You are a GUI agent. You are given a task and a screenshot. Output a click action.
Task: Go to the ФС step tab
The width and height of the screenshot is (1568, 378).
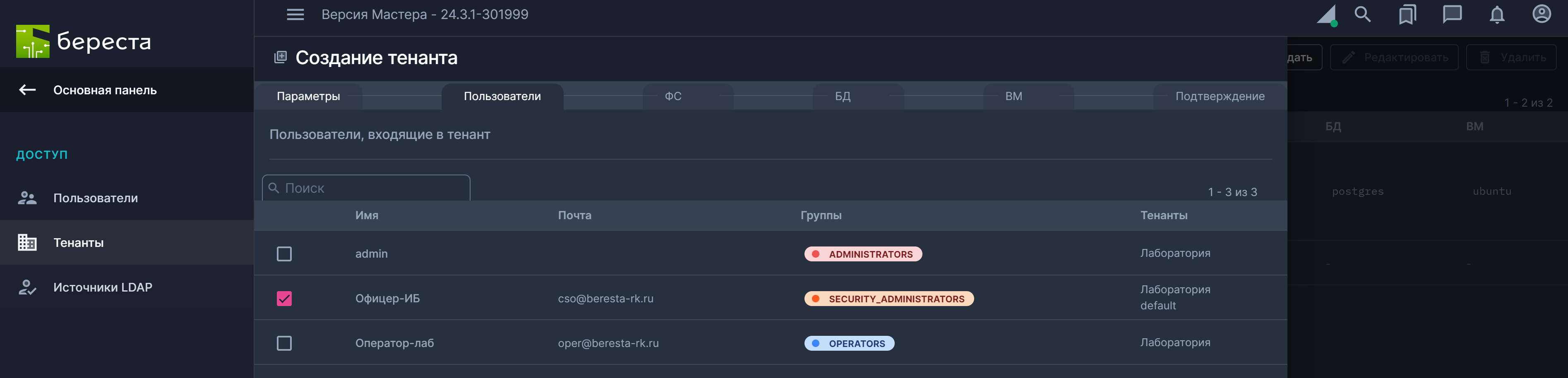click(x=672, y=96)
